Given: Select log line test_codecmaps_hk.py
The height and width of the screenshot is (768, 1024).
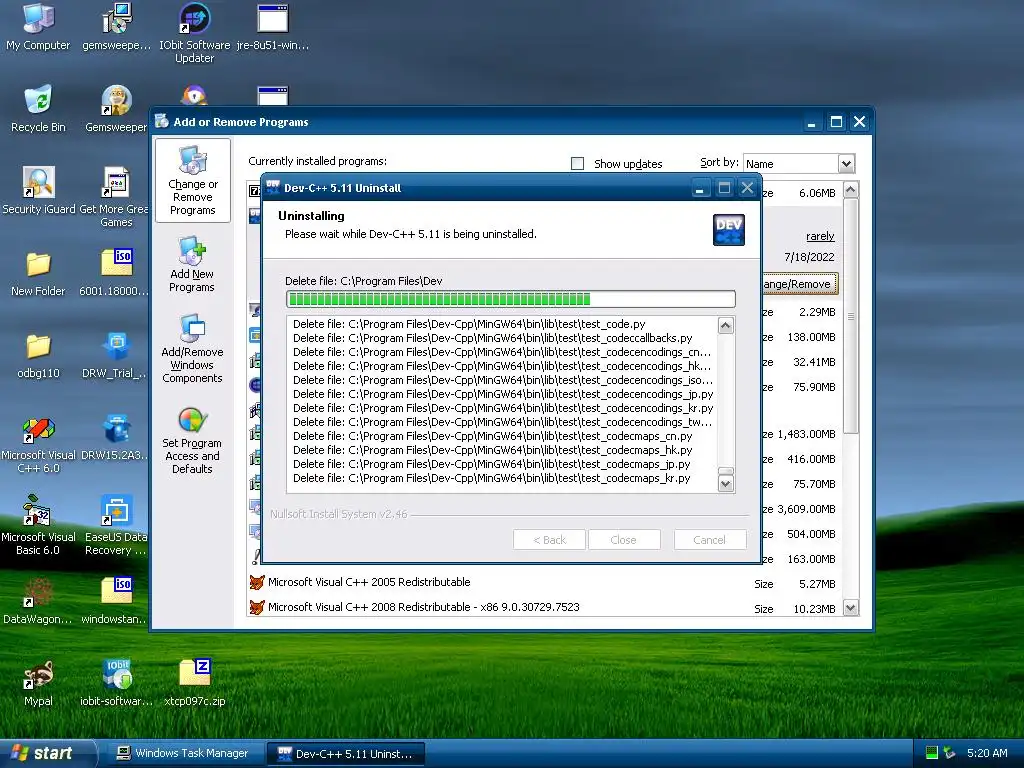Looking at the screenshot, I should coord(492,450).
